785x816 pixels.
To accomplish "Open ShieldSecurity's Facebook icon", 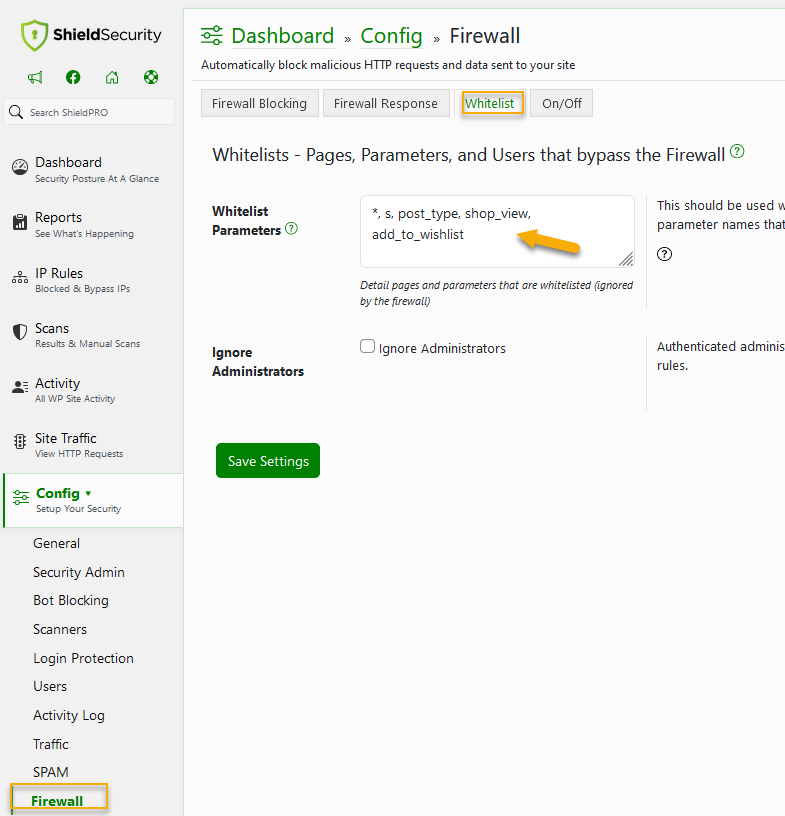I will point(72,77).
